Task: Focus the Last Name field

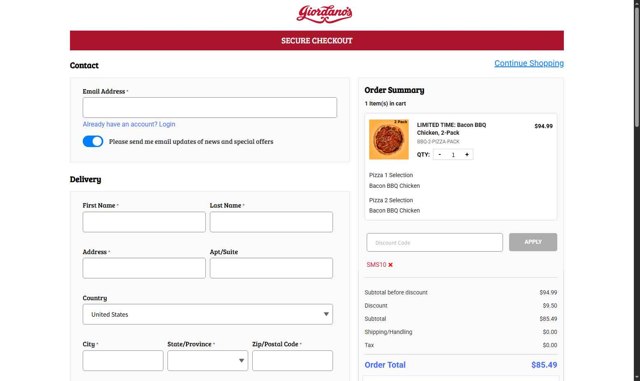Action: 271,222
